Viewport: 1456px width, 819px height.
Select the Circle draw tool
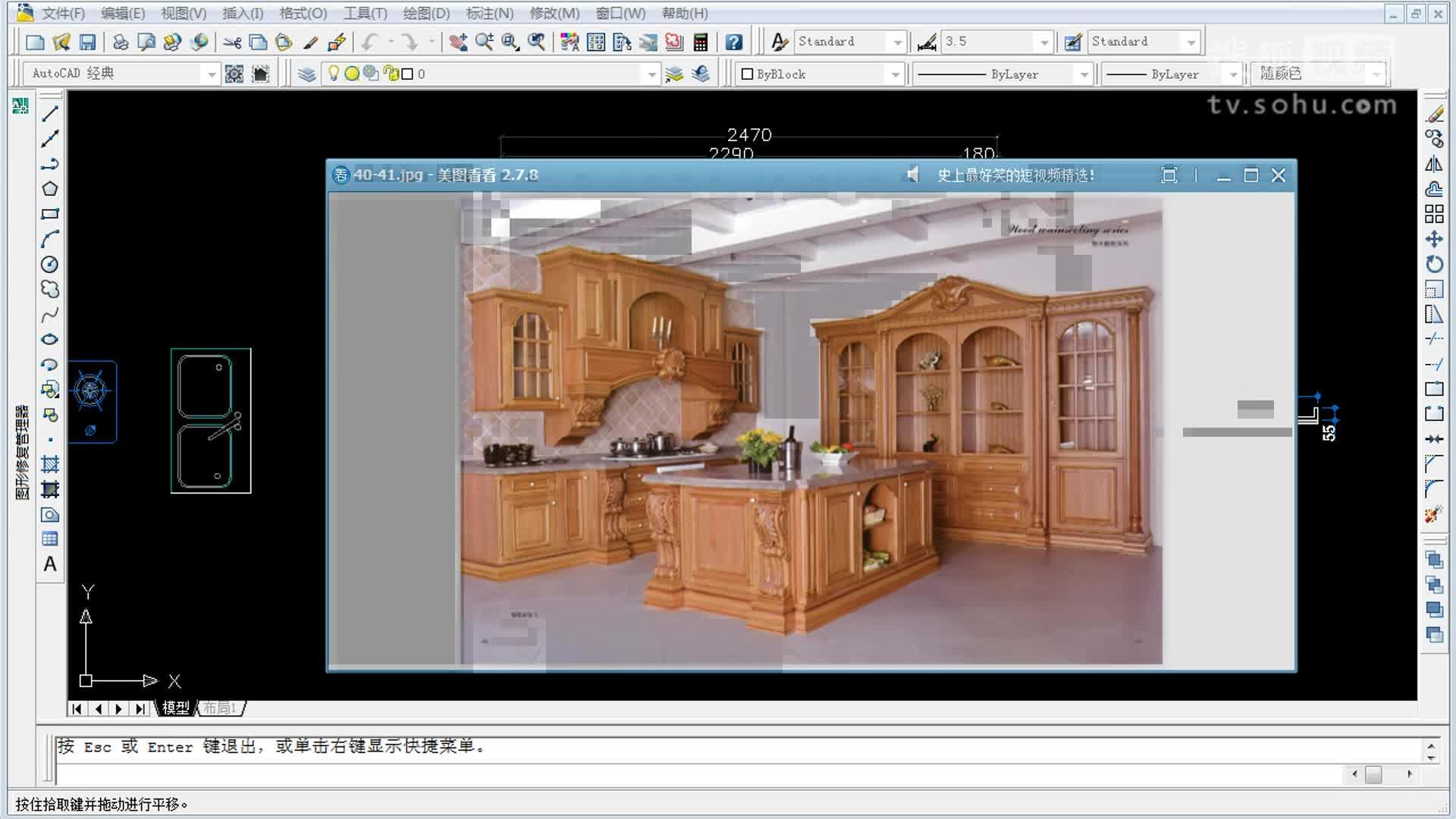(49, 264)
